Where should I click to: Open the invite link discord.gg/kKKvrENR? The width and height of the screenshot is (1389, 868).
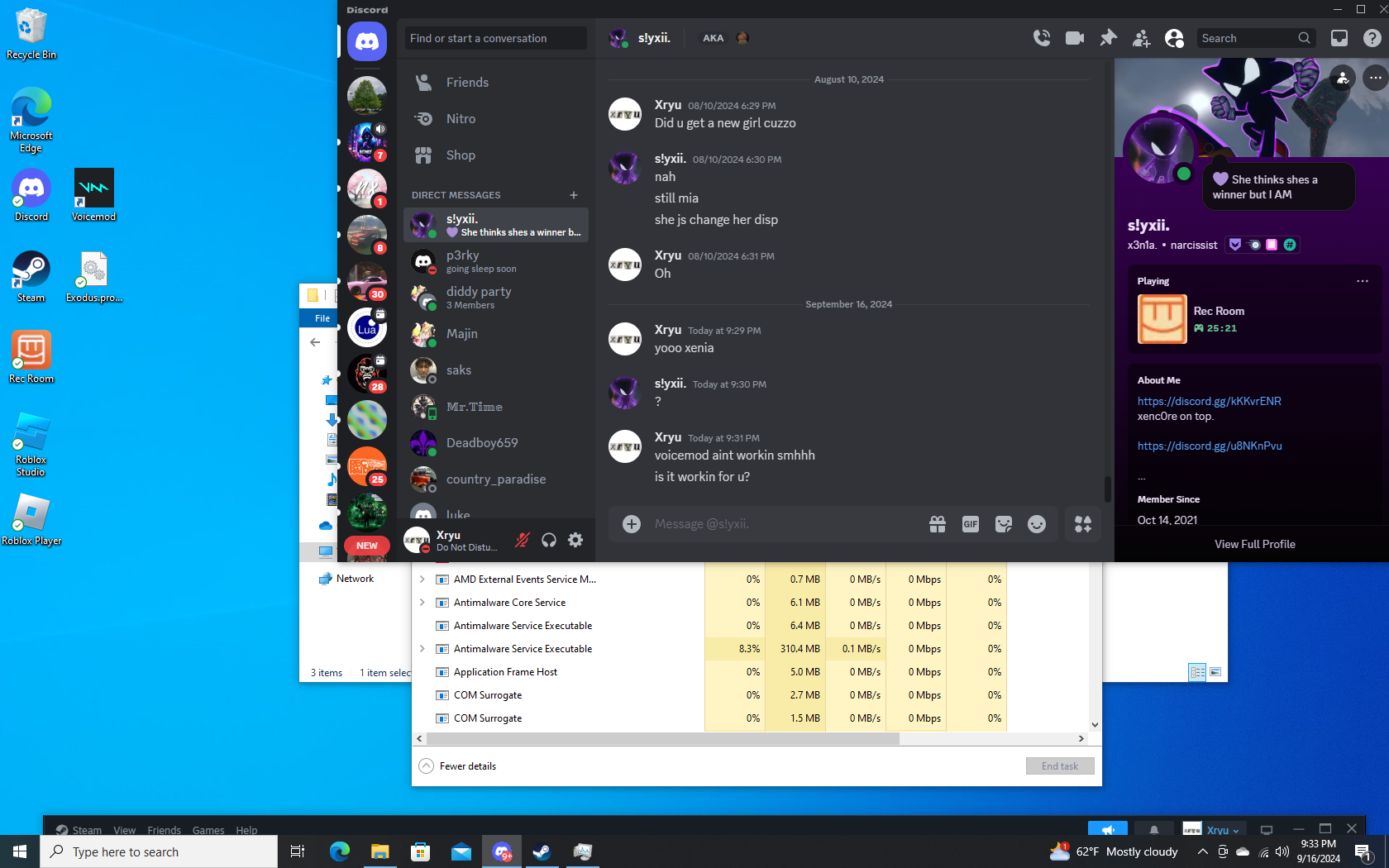1210,401
